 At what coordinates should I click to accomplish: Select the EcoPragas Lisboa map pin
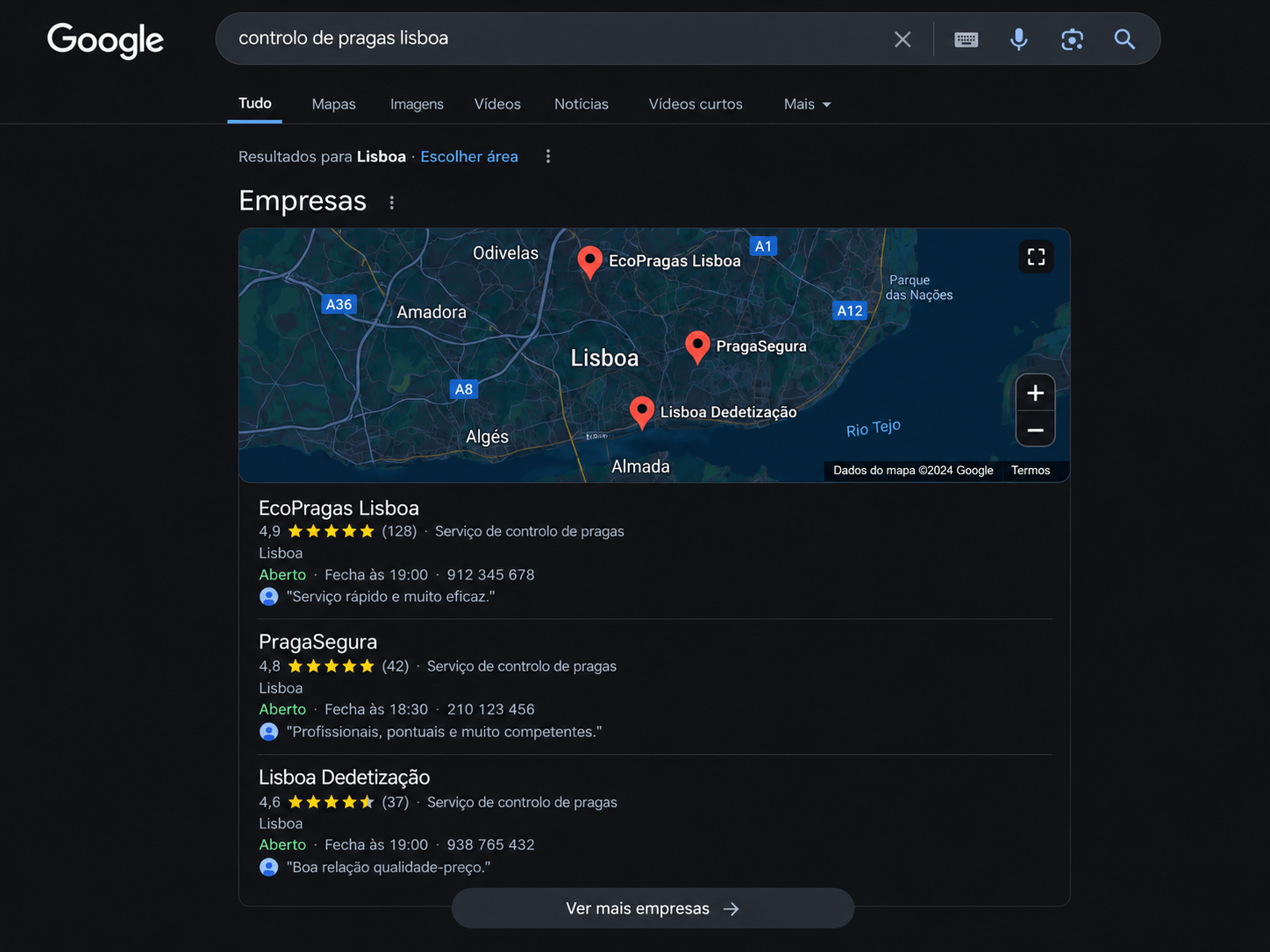pyautogui.click(x=590, y=261)
